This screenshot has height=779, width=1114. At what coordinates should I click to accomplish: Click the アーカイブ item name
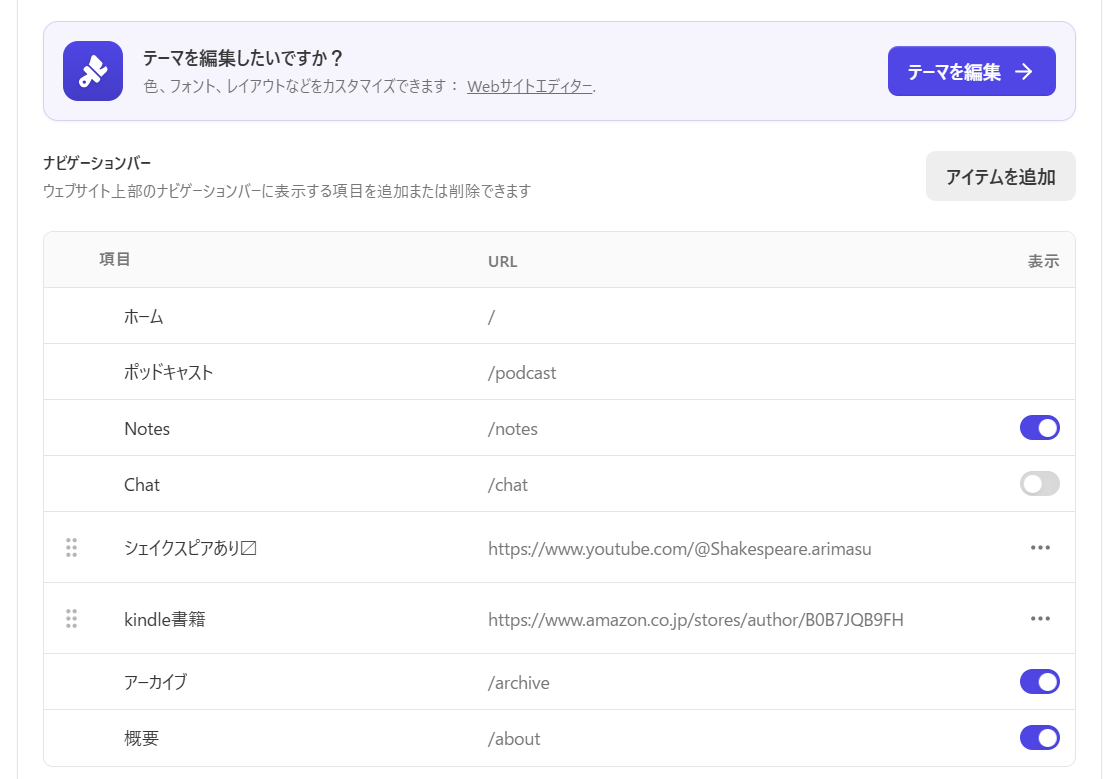tap(156, 682)
